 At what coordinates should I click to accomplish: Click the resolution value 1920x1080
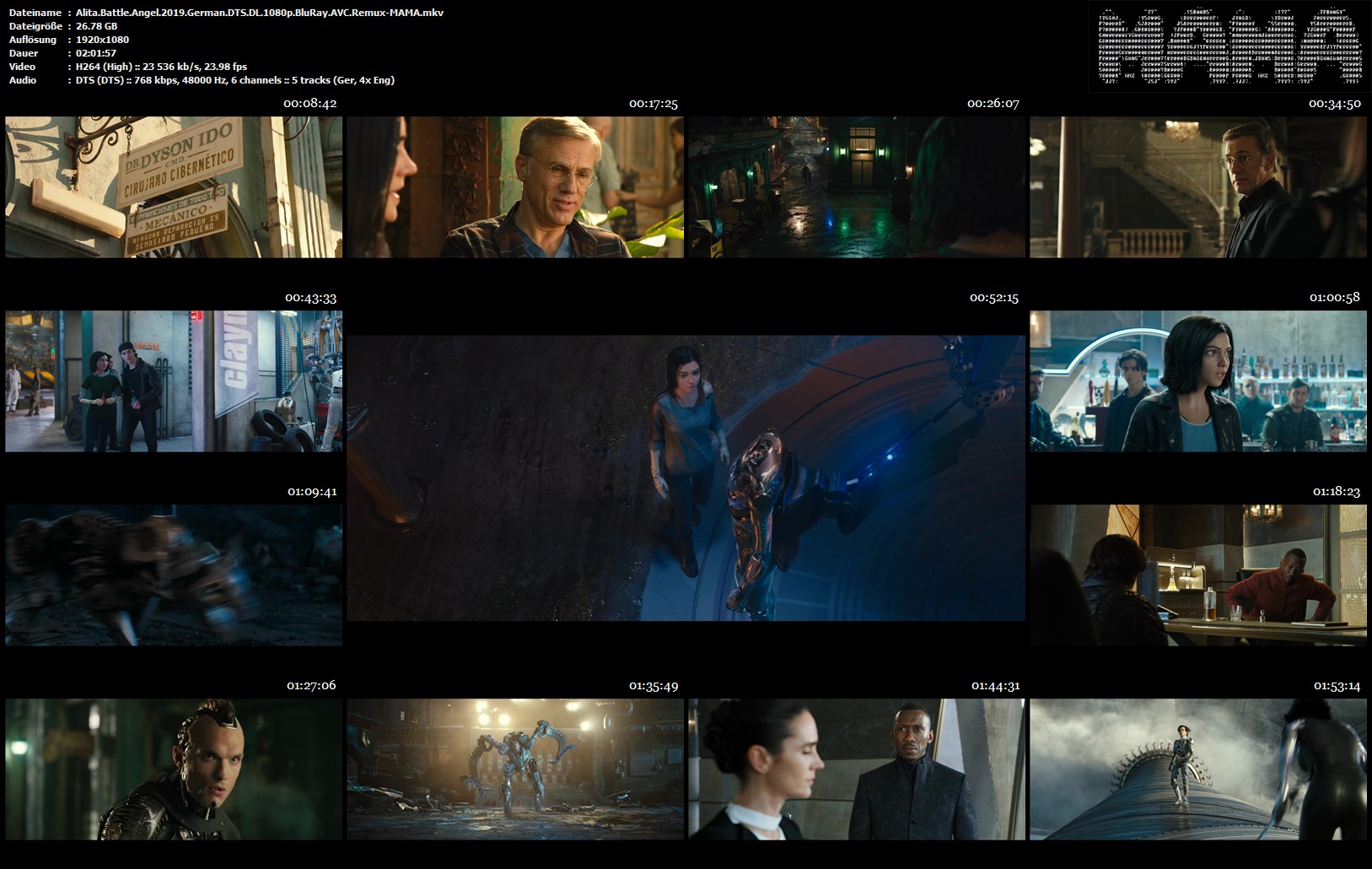pos(102,40)
